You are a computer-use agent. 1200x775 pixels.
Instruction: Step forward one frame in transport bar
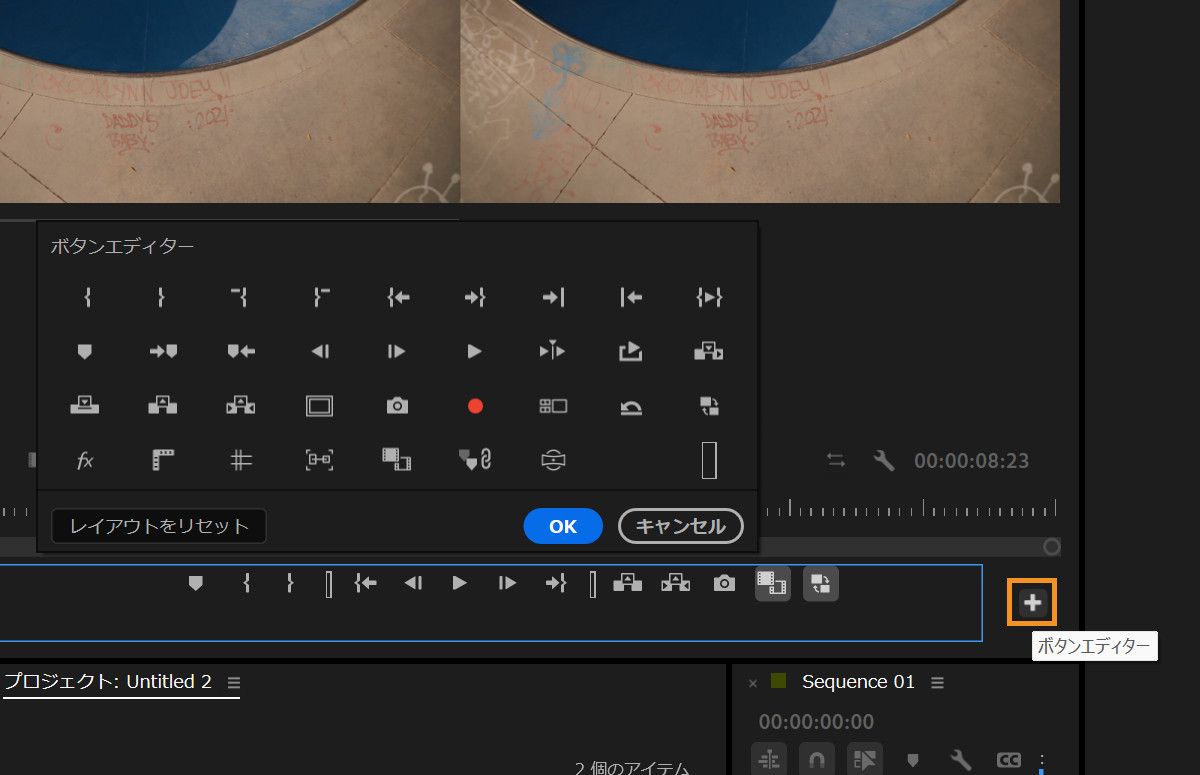(x=507, y=583)
